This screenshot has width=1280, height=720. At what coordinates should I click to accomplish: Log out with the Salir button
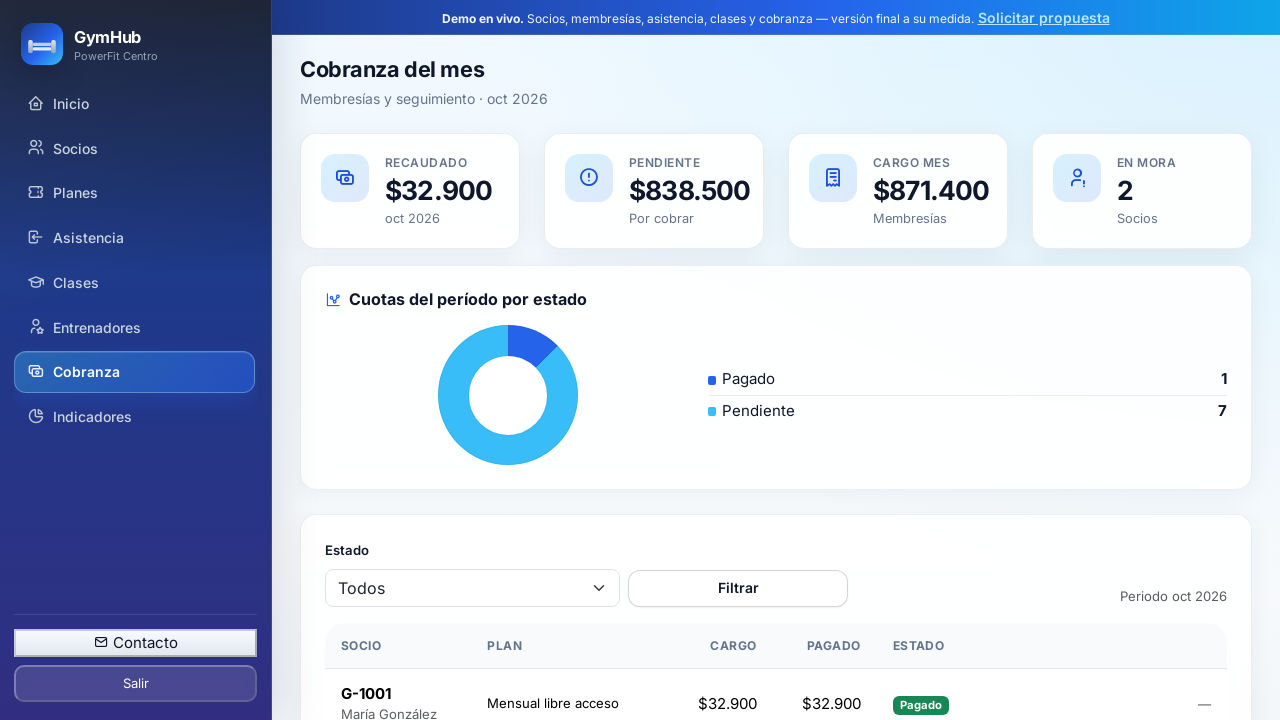click(135, 684)
